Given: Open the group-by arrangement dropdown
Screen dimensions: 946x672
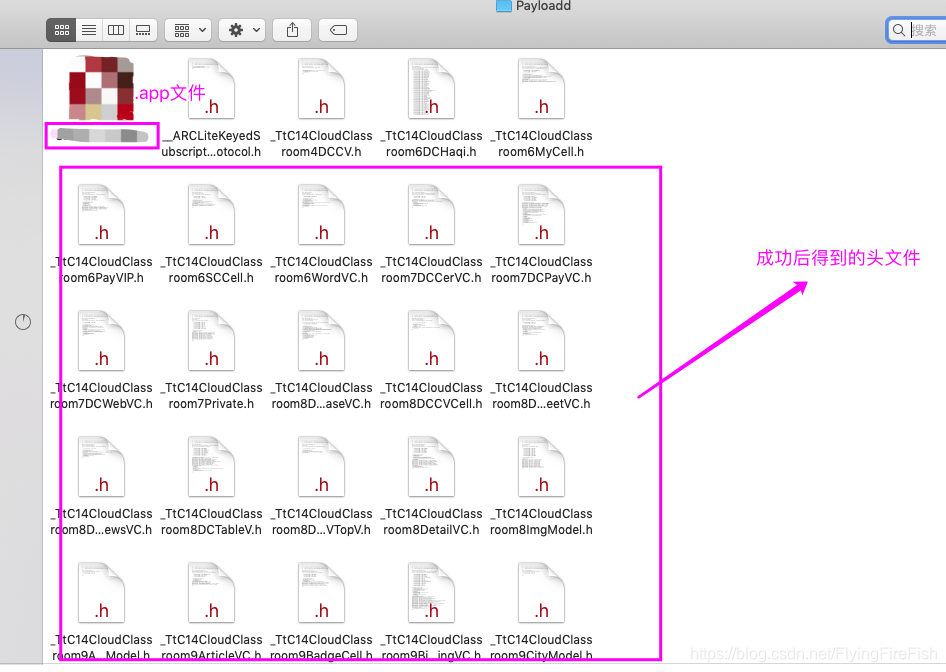Looking at the screenshot, I should (188, 30).
